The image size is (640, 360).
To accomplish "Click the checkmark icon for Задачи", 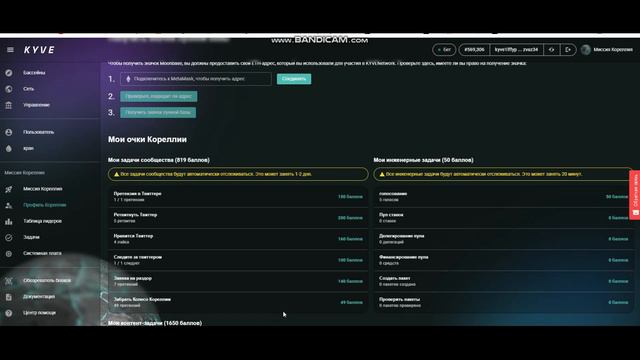I will tap(9, 237).
